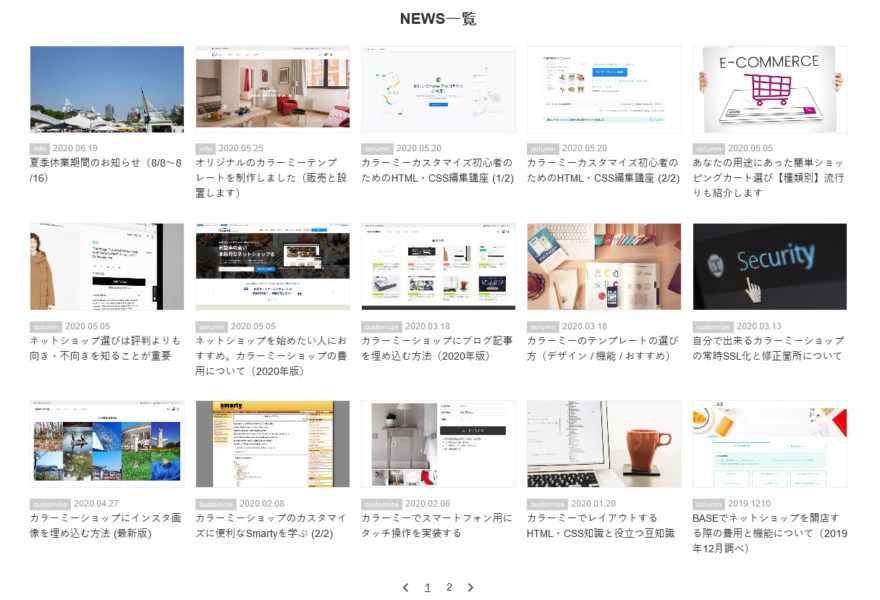
Task: Click the customize tag next to 2020.03.13
Action: click(x=713, y=327)
